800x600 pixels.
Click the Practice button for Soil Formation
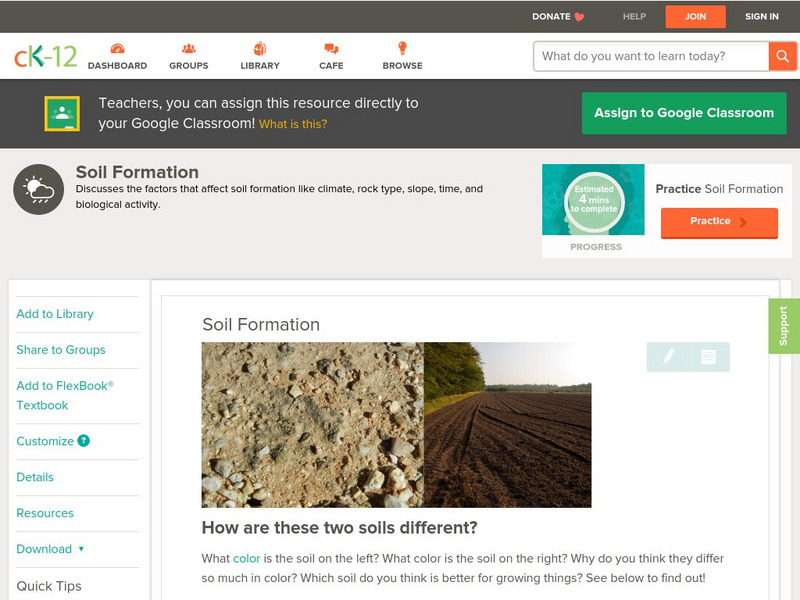719,221
